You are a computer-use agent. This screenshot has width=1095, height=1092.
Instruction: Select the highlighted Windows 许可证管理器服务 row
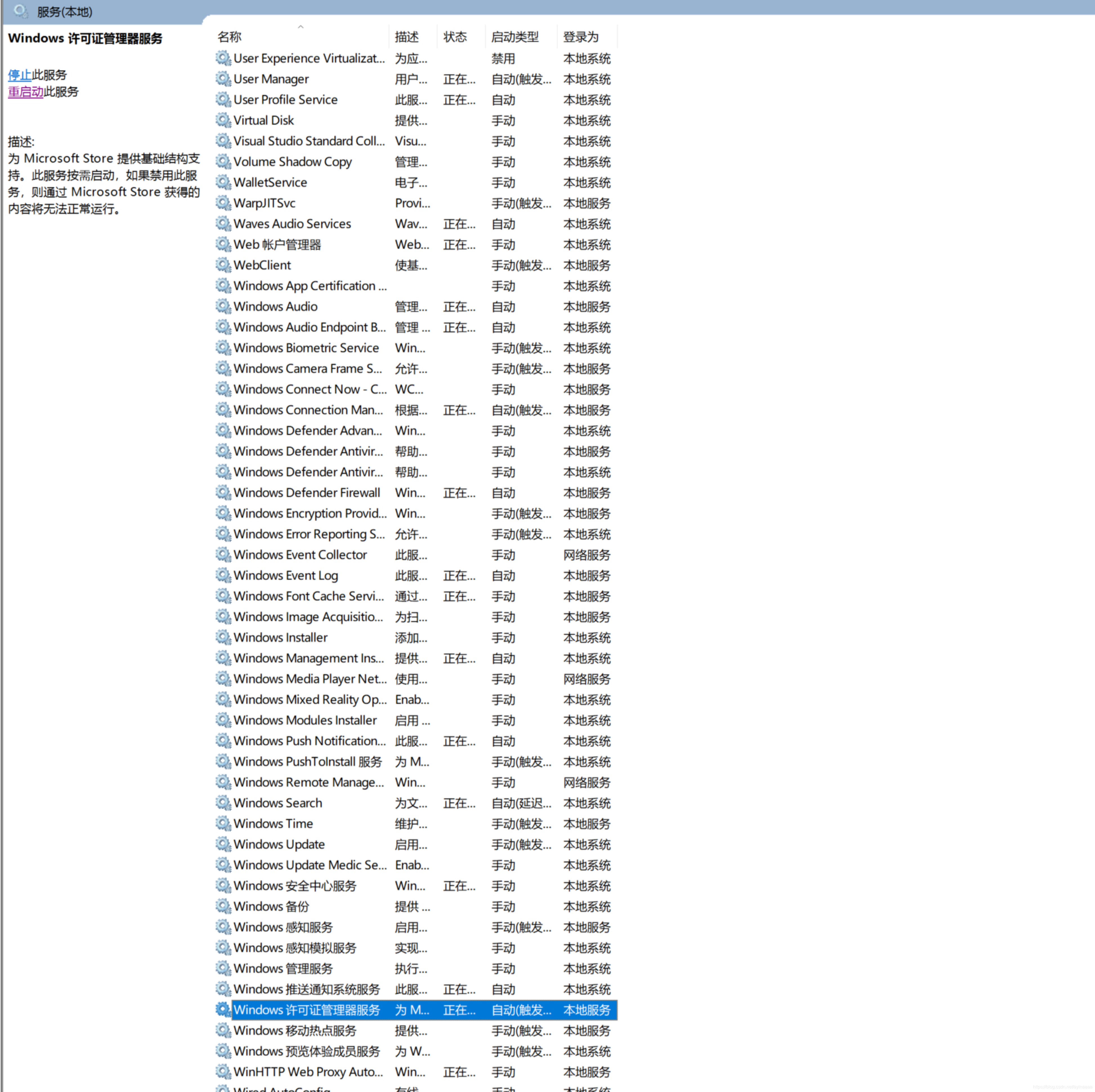tap(307, 1010)
